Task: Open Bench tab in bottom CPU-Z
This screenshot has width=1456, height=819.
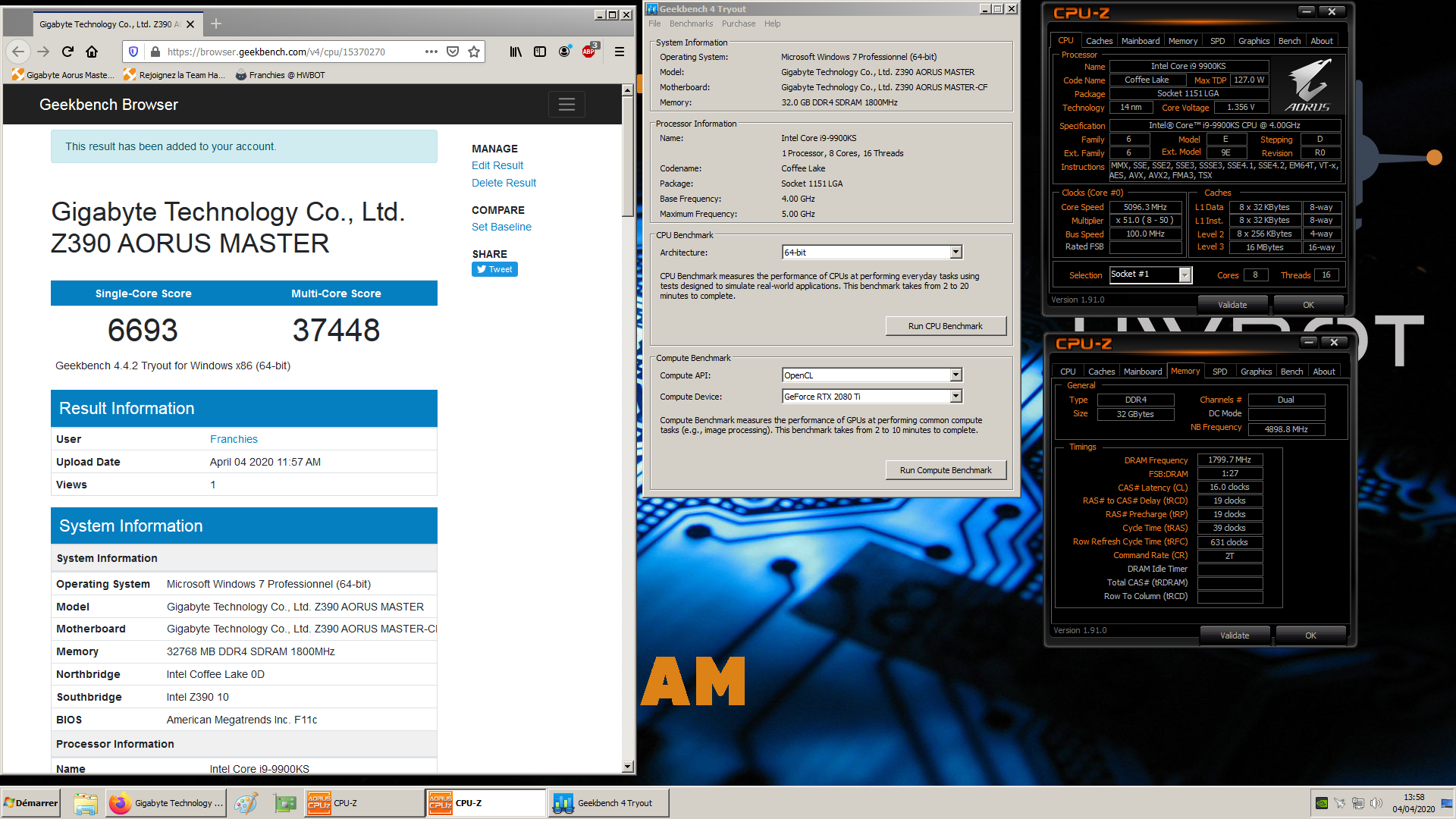Action: 1291,372
